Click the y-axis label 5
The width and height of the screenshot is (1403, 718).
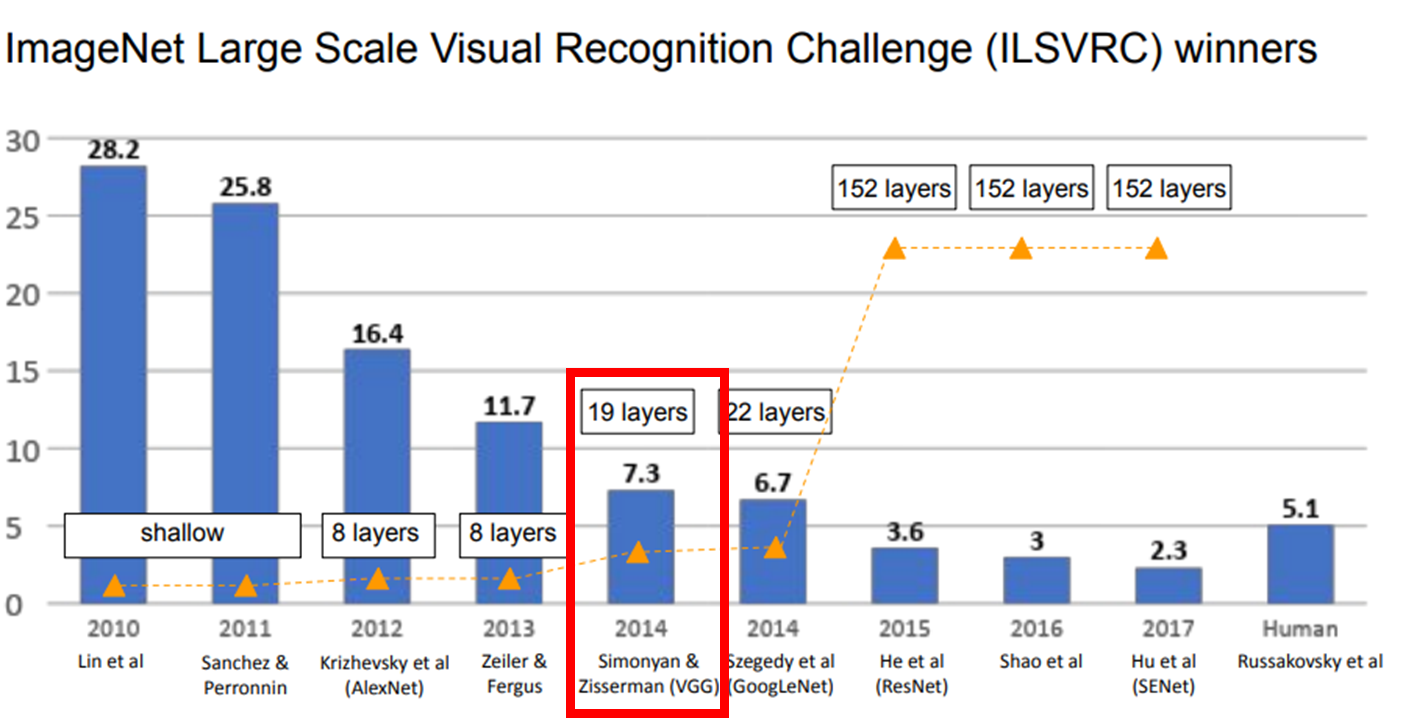pyautogui.click(x=15, y=527)
